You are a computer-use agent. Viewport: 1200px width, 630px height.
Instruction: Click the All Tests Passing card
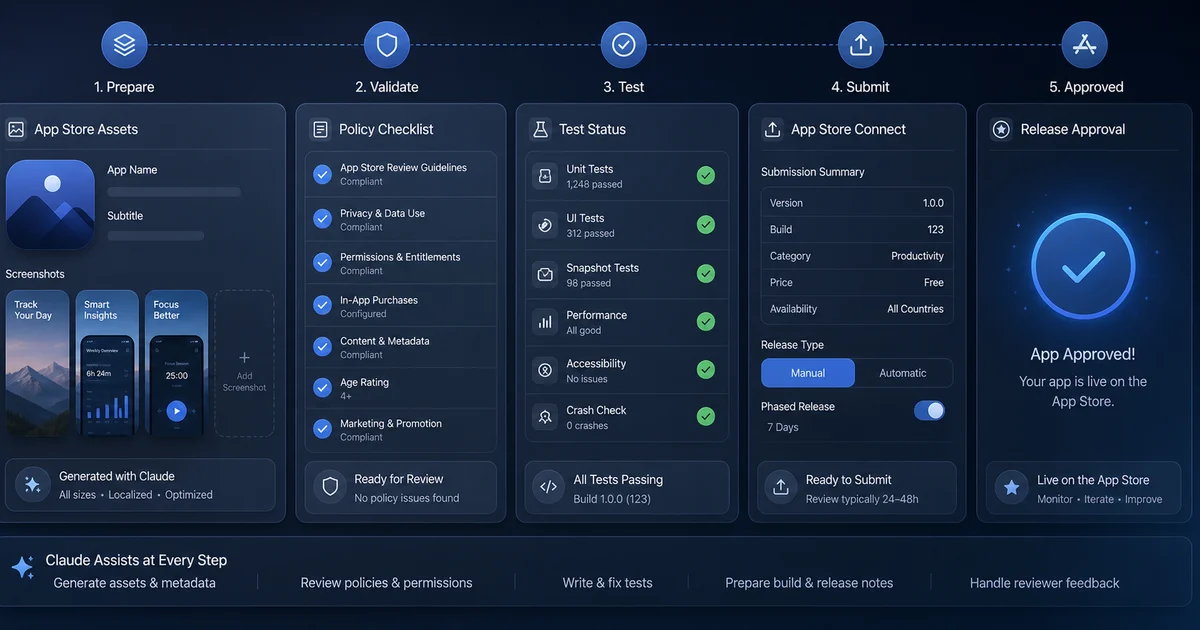[x=626, y=488]
